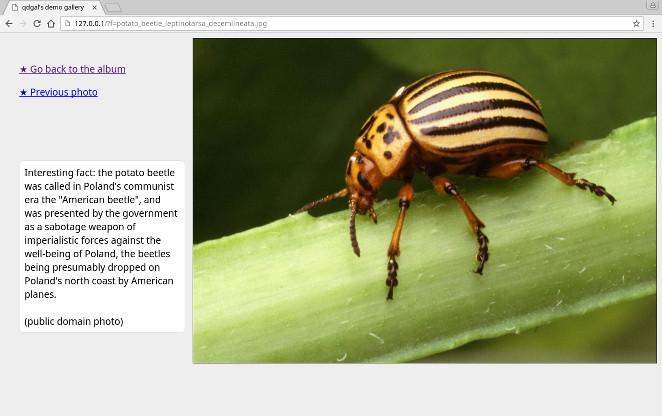Click the page favicon on the tab
The image size is (662, 416).
(x=14, y=7)
